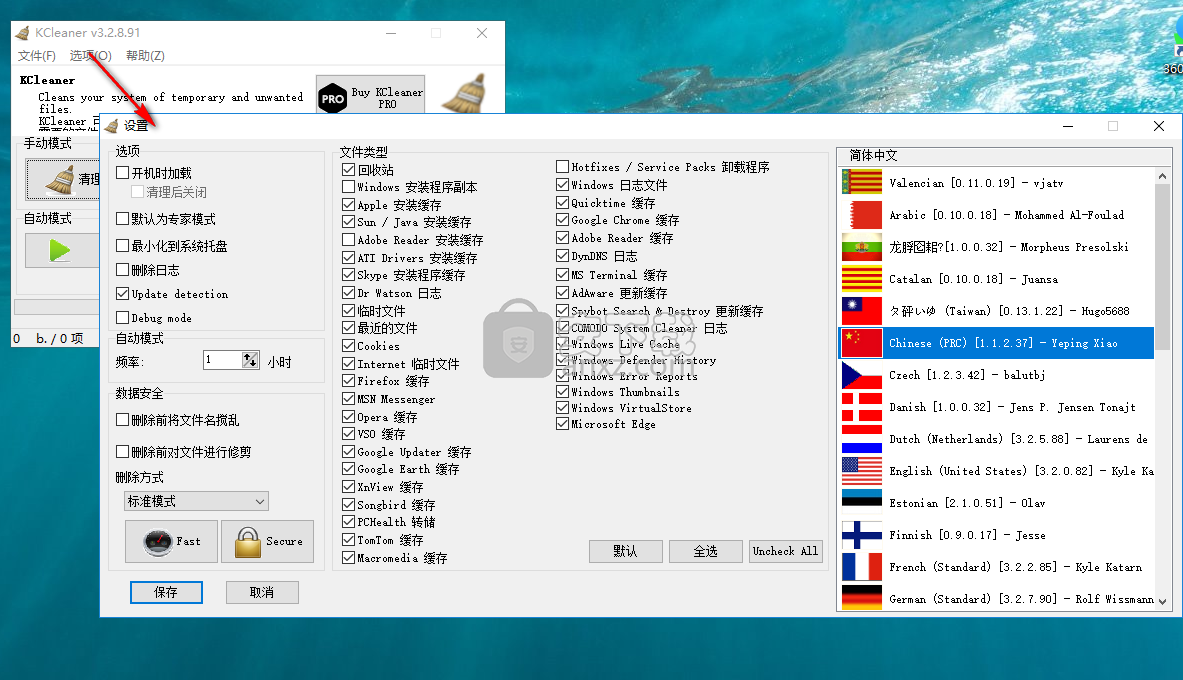Click language list scrollbar down arrow
Screen dimensions: 1183x680
[x=1163, y=602]
